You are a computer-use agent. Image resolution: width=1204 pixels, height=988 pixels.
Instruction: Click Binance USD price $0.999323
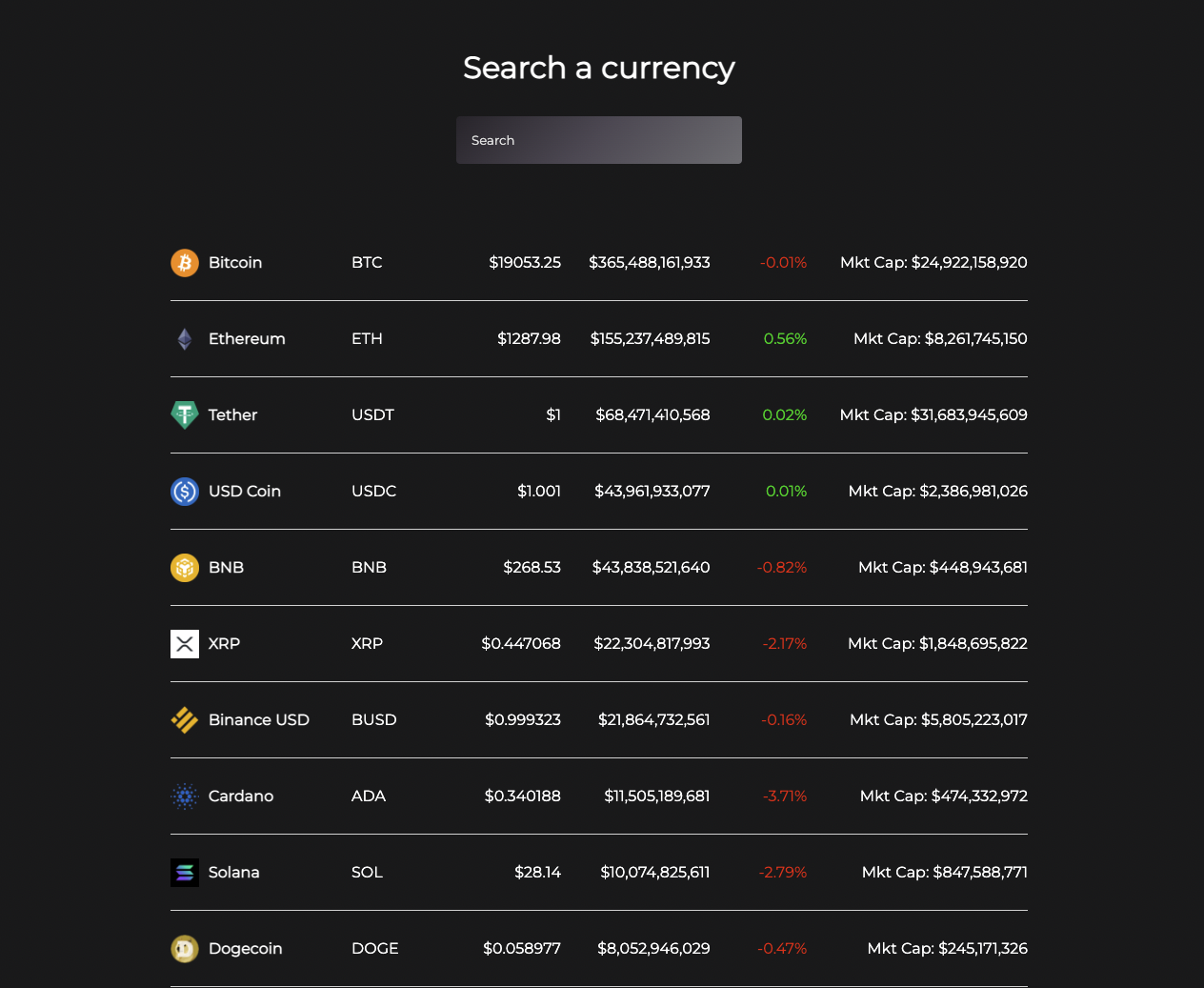523,720
